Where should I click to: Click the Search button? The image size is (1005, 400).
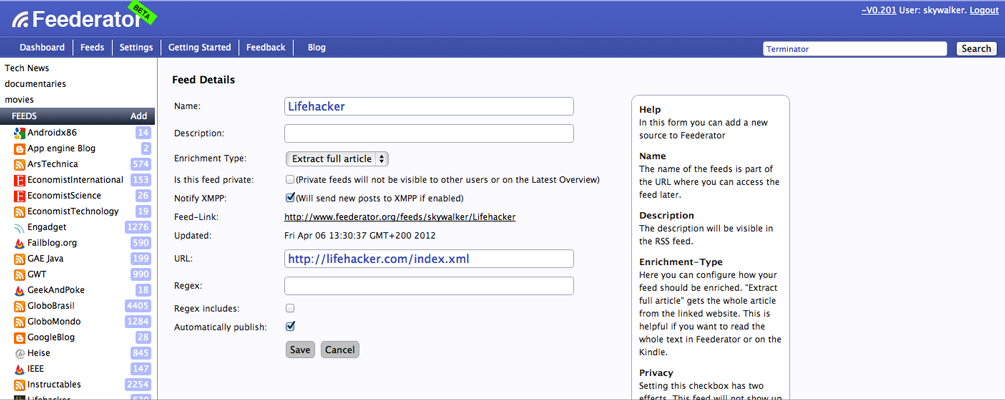pos(976,49)
